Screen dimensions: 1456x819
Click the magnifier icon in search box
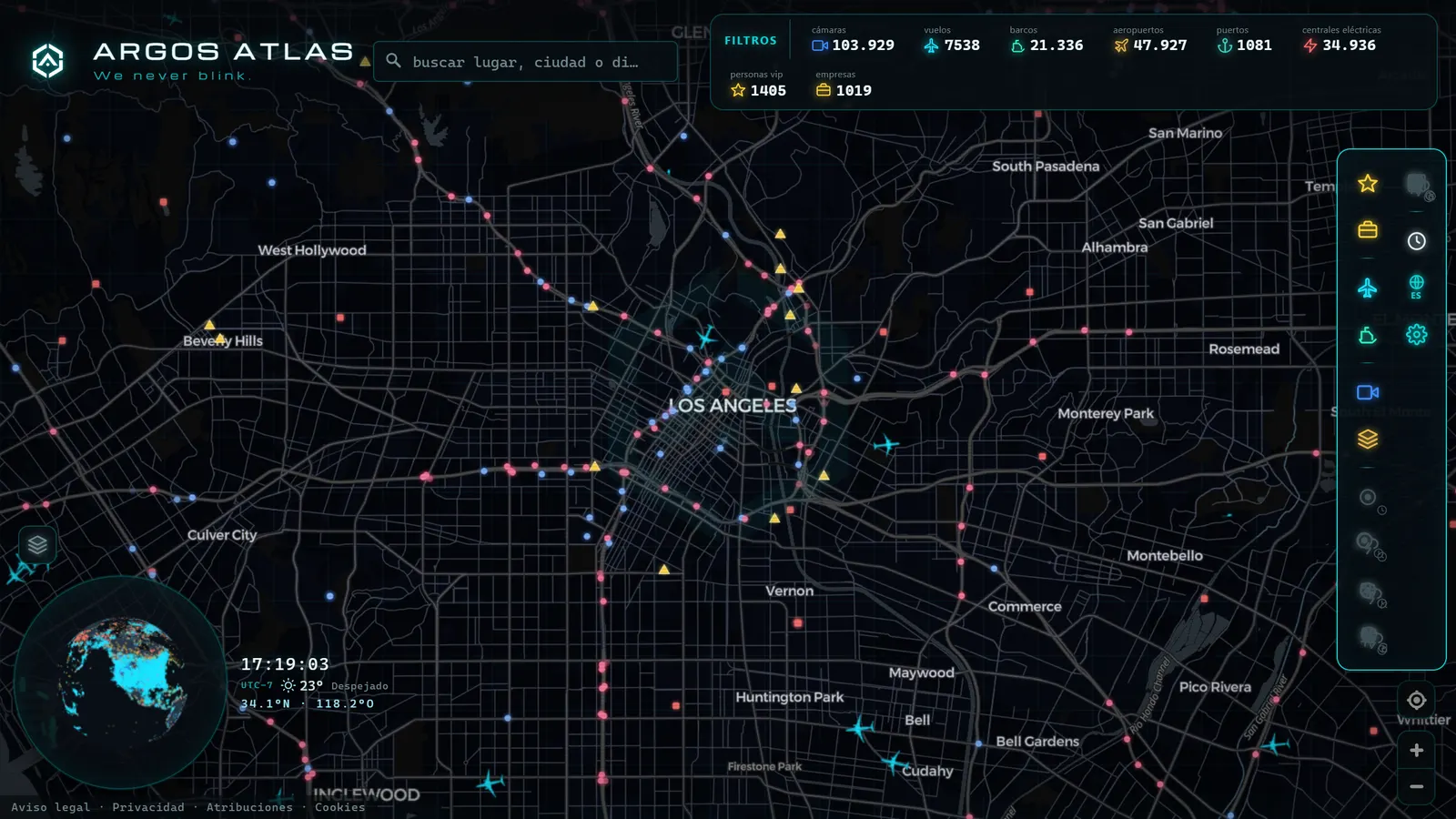393,61
